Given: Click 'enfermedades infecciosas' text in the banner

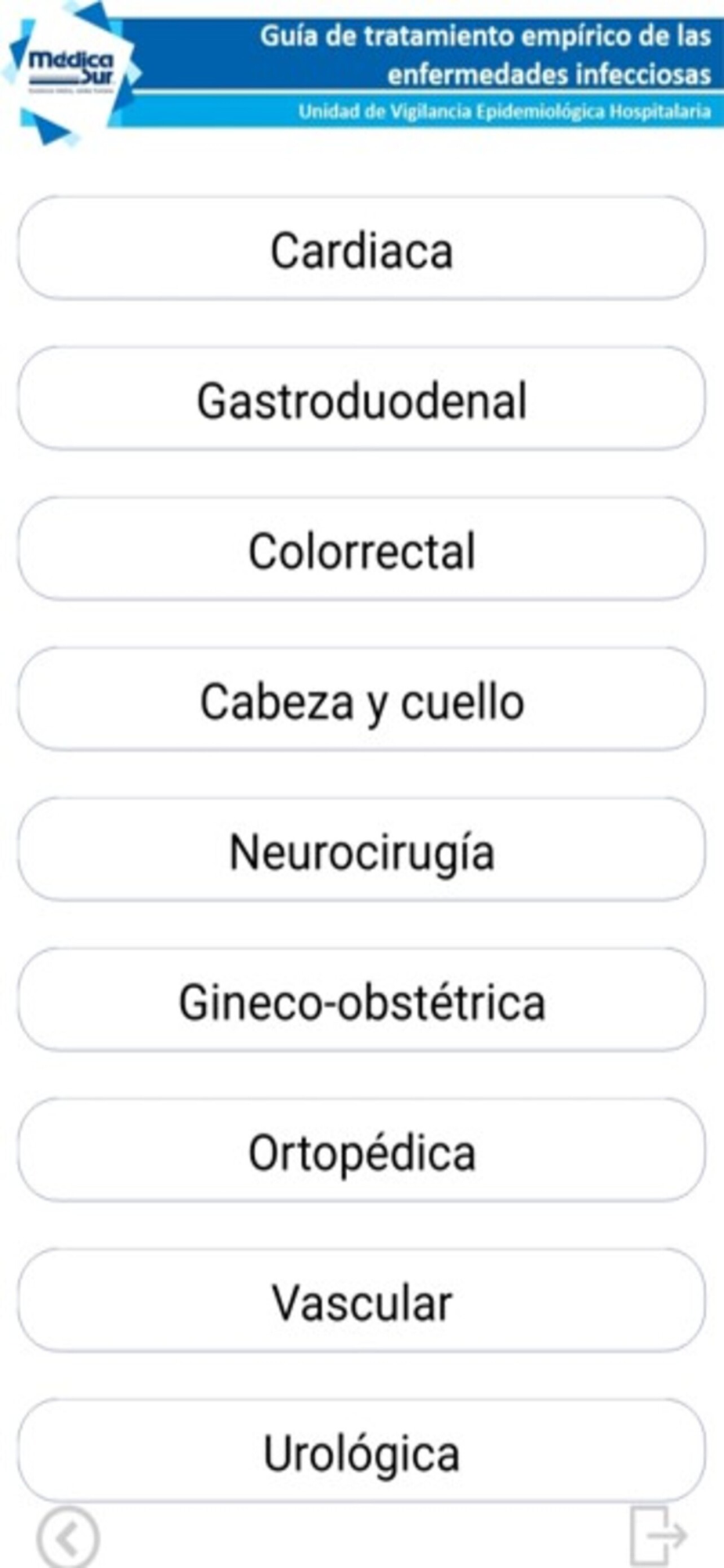Looking at the screenshot, I should (x=548, y=74).
